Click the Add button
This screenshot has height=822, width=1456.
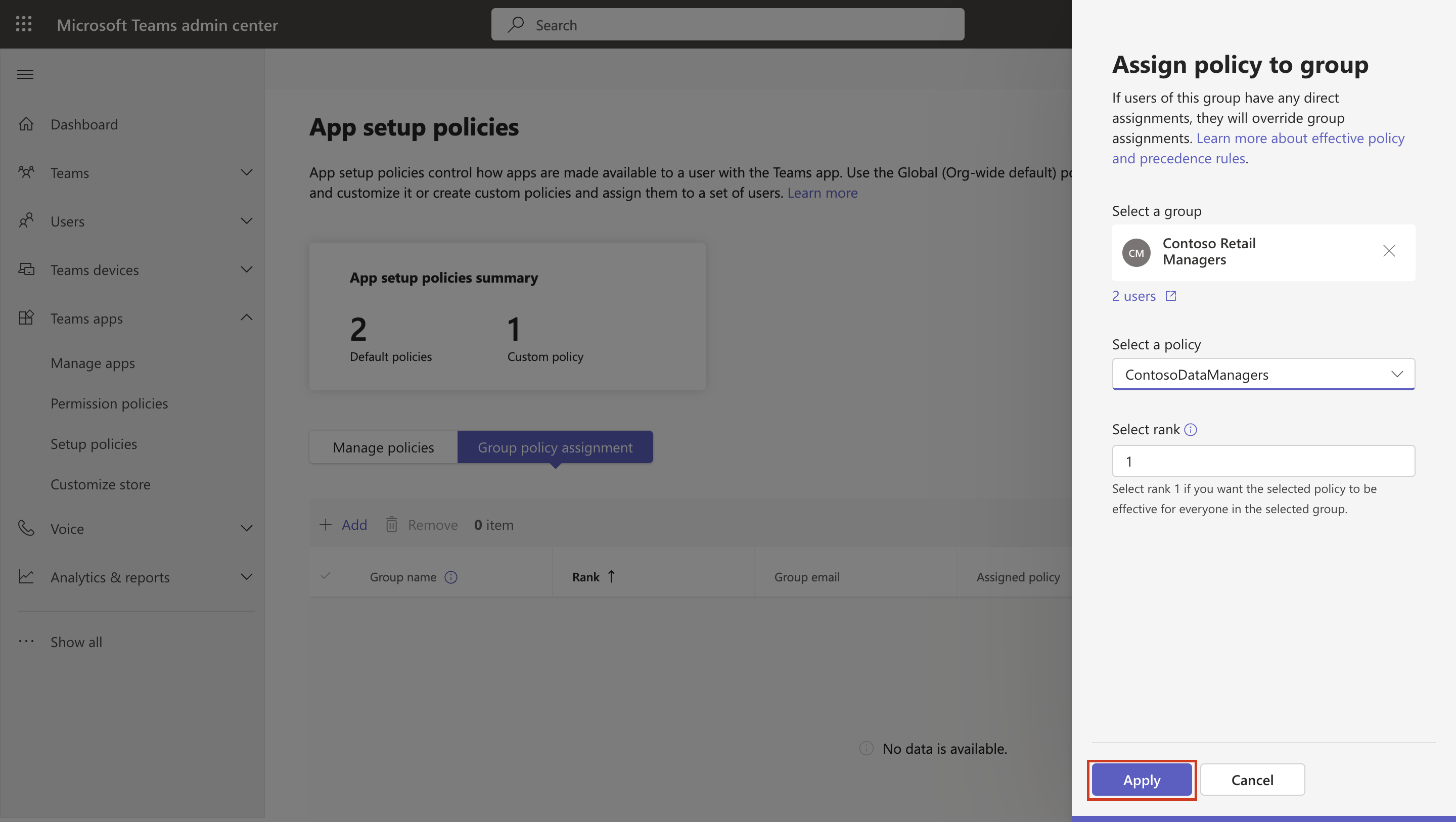(343, 525)
